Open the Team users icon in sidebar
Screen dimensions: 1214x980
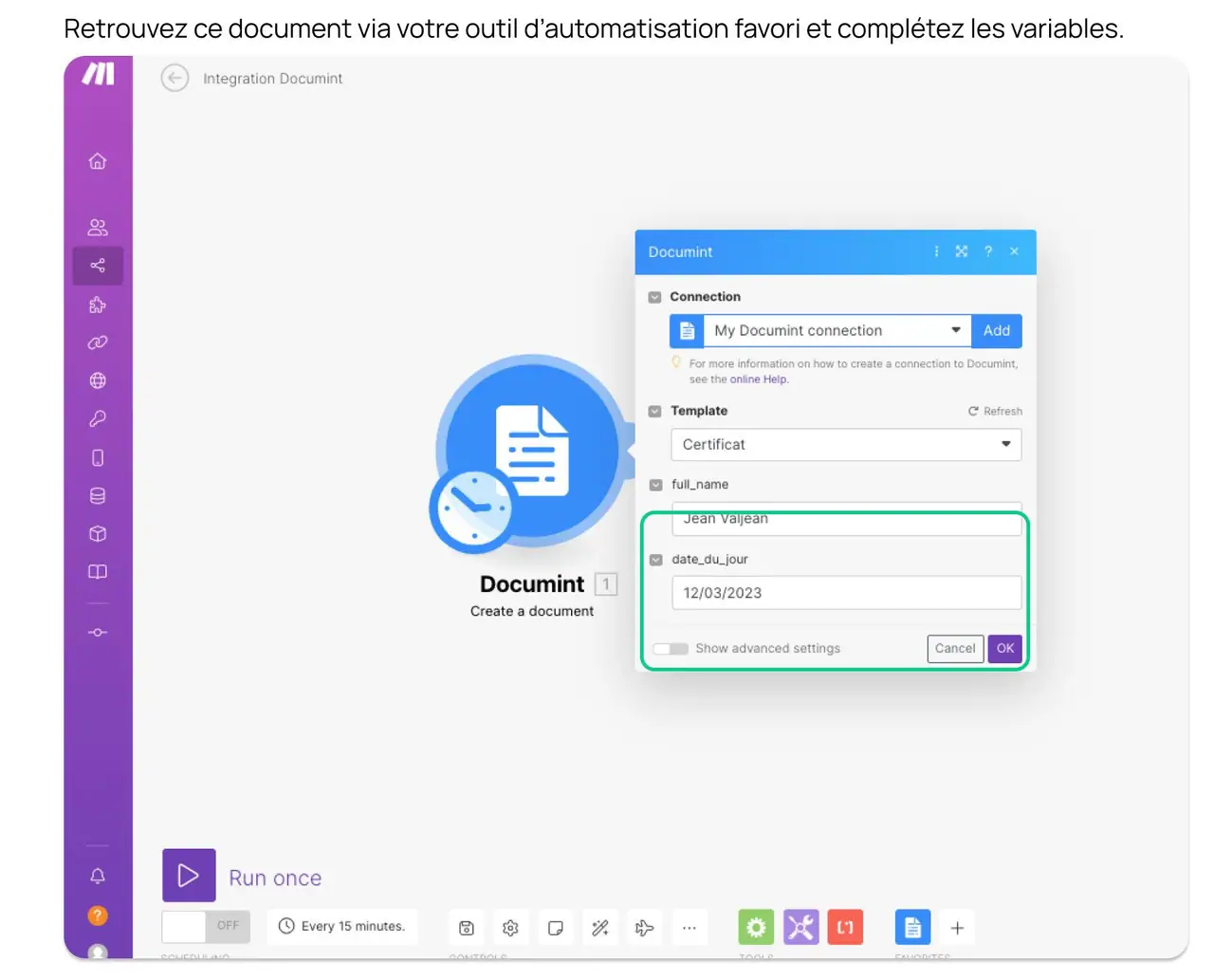coord(98,228)
